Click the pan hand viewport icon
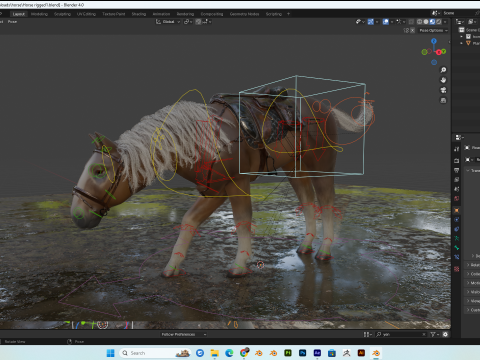This screenshot has width=480, height=360. [443, 80]
